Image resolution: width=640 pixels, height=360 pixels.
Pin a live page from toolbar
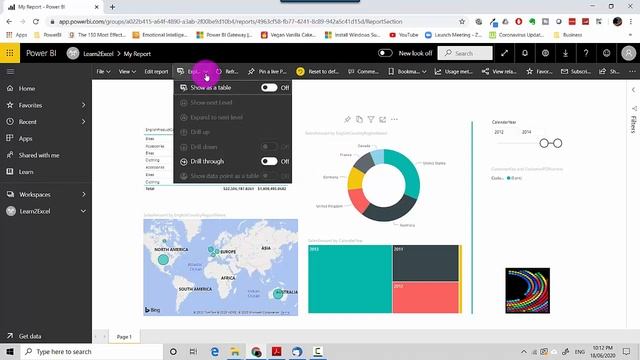[x=267, y=71]
